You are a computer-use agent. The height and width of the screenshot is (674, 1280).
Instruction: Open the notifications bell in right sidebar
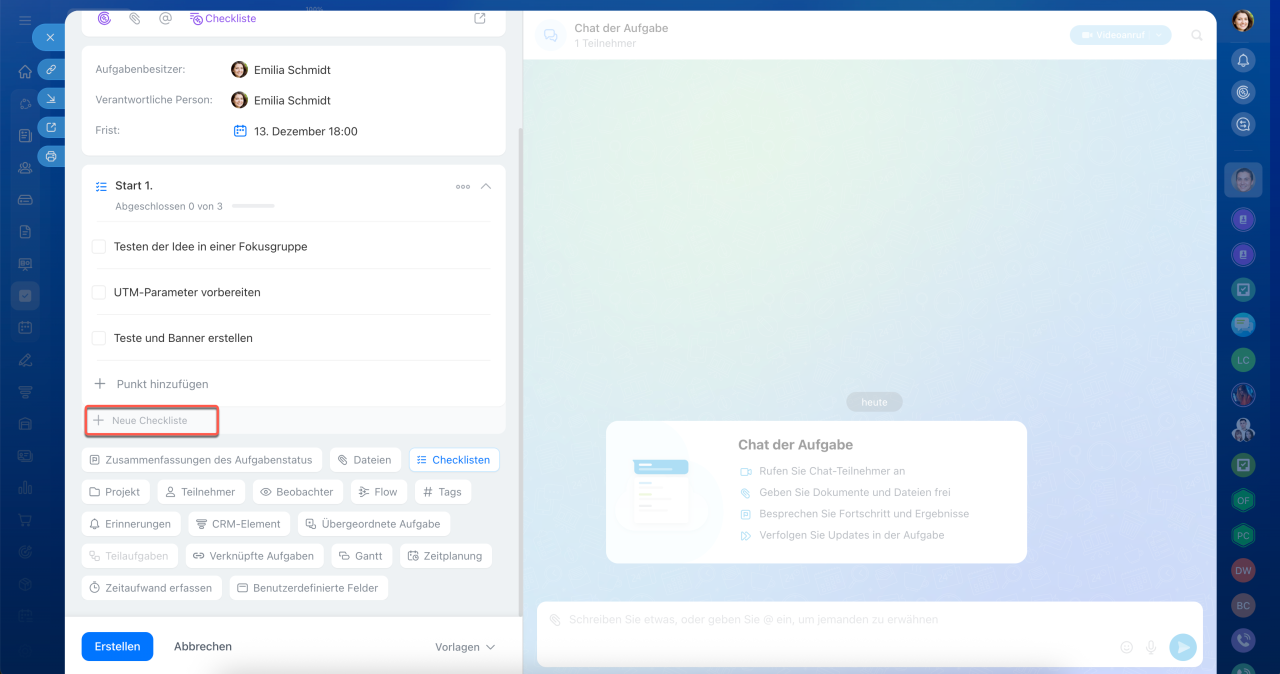tap(1243, 61)
